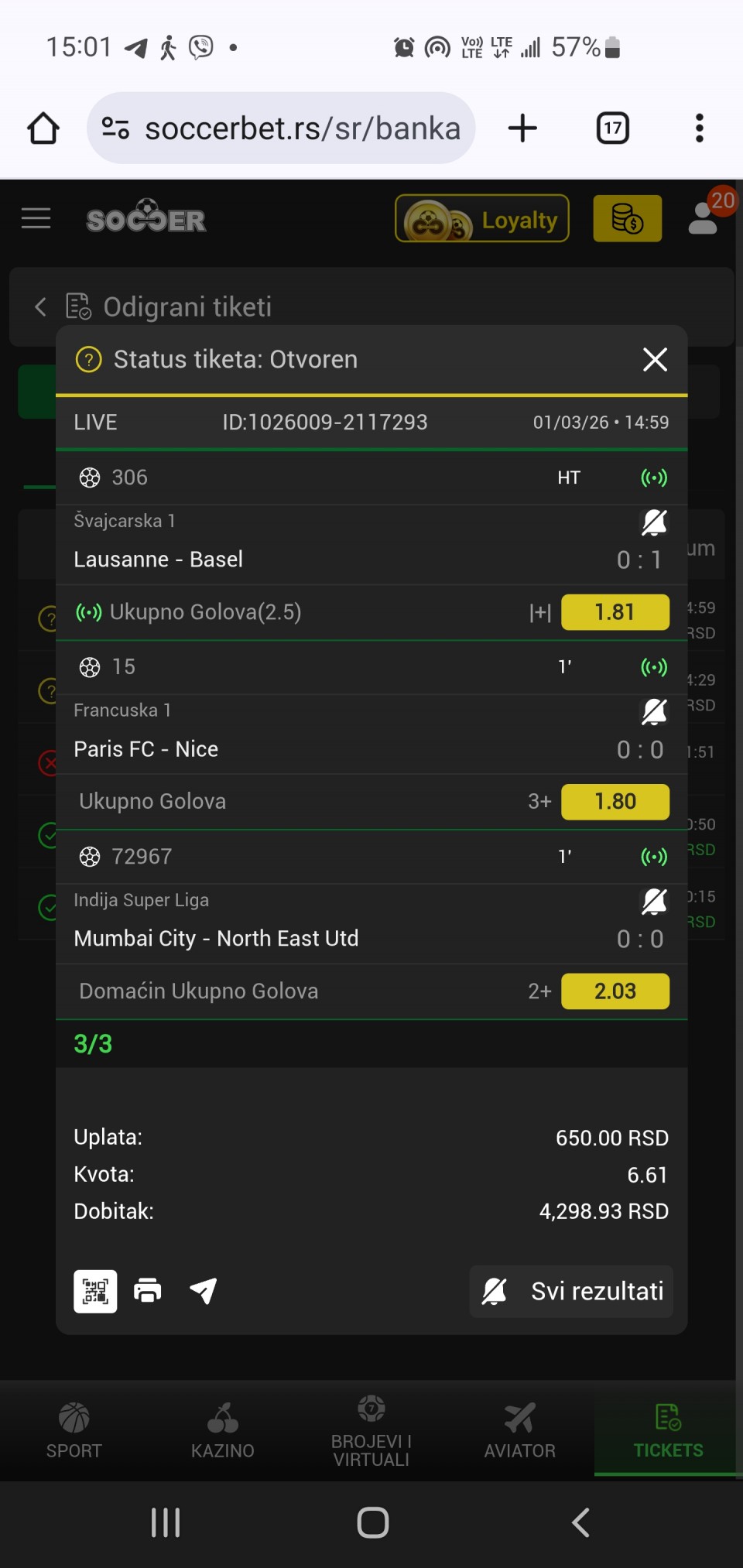Viewport: 743px width, 1568px height.
Task: Tap the Svi rezultati button
Action: (x=571, y=1291)
